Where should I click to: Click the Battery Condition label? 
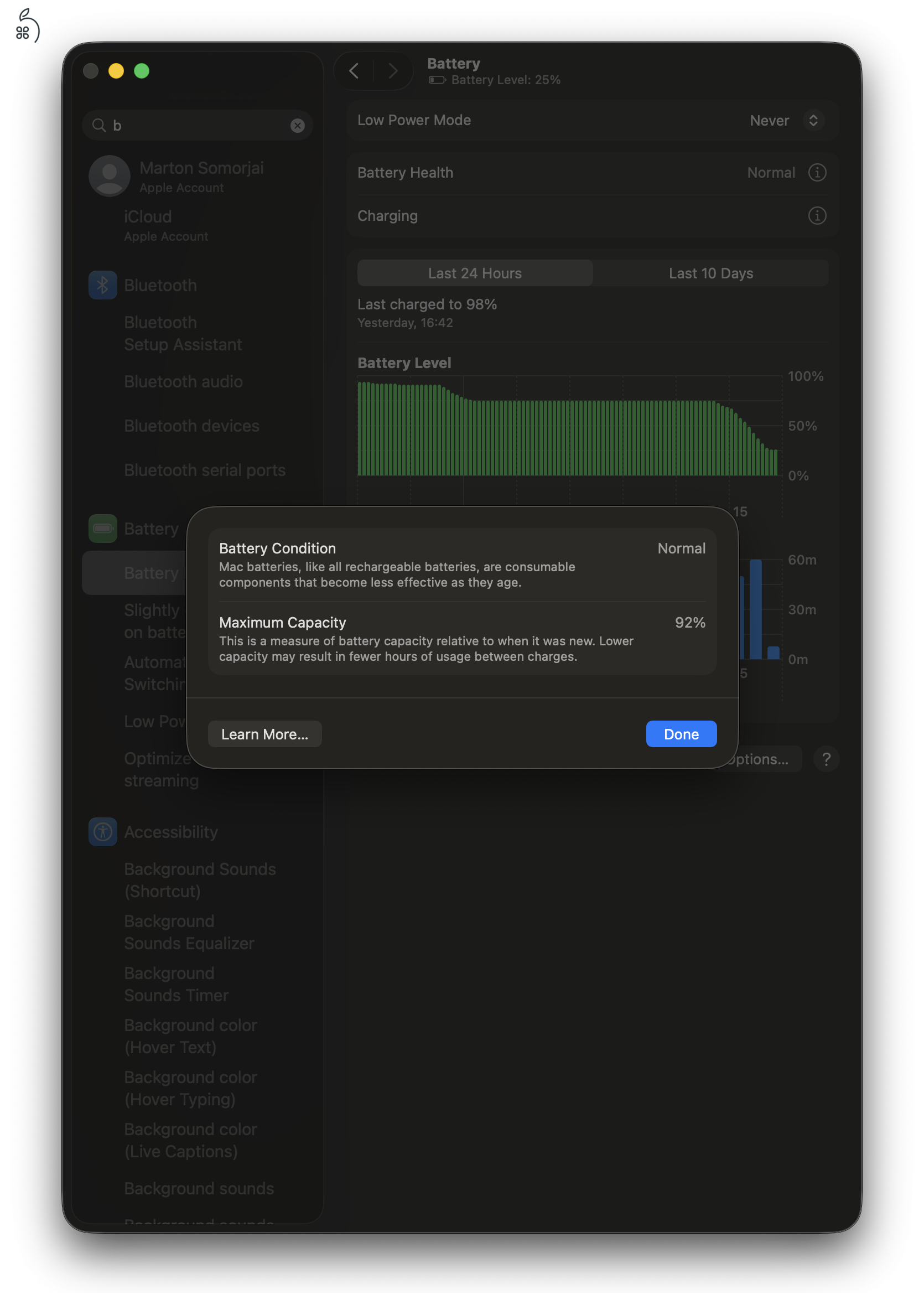coord(278,548)
